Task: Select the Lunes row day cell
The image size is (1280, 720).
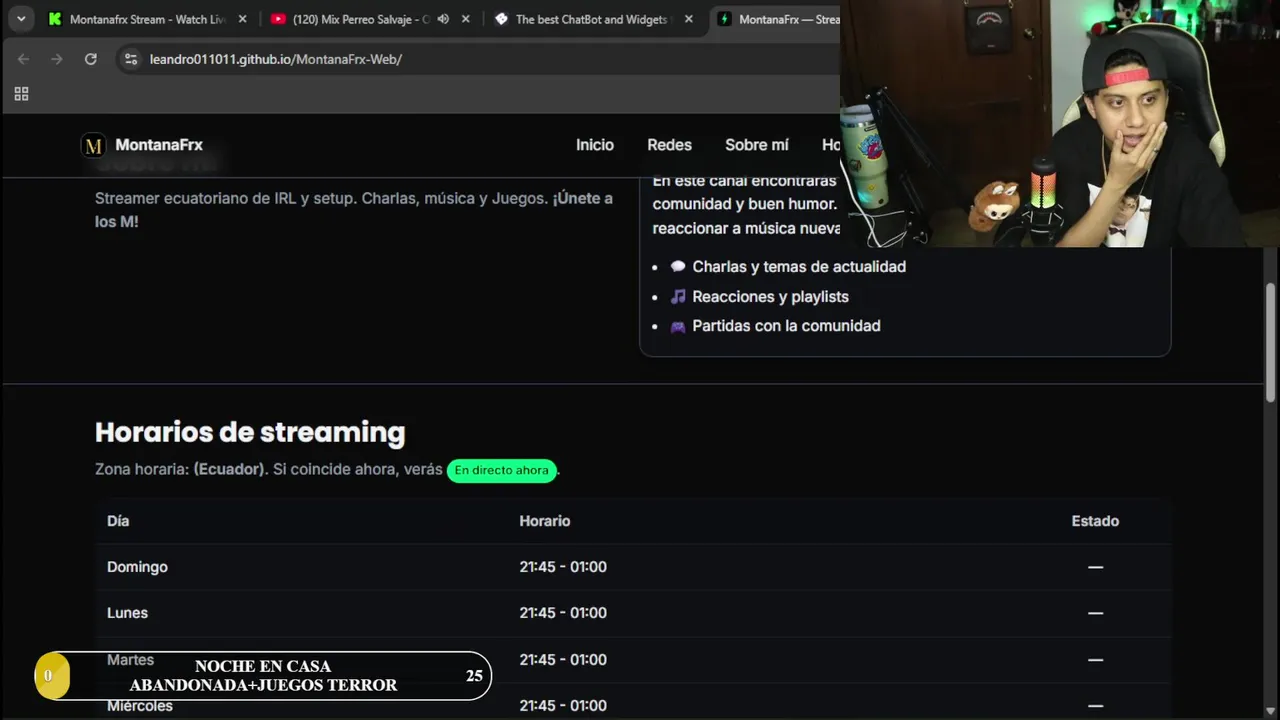Action: pyautogui.click(x=127, y=613)
